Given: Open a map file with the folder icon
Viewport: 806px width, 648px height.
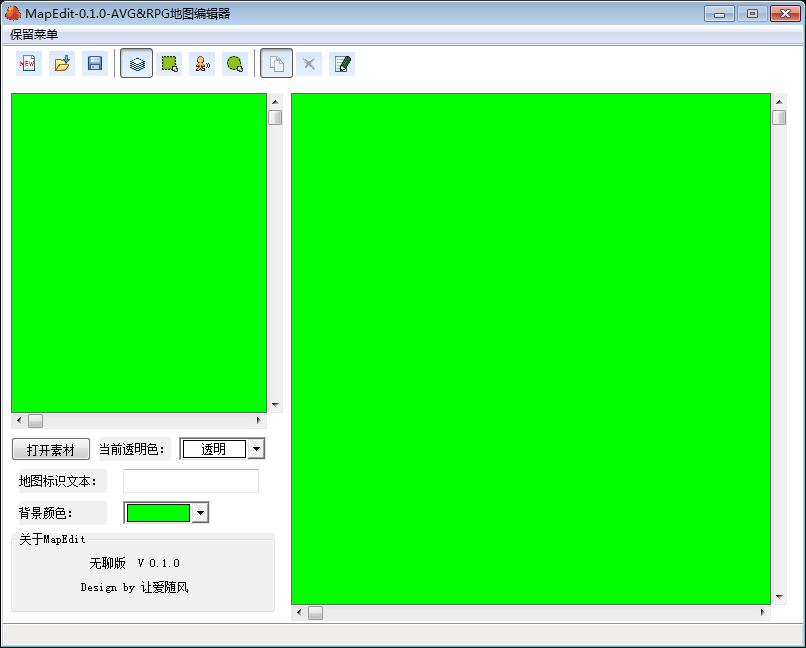Looking at the screenshot, I should point(62,64).
